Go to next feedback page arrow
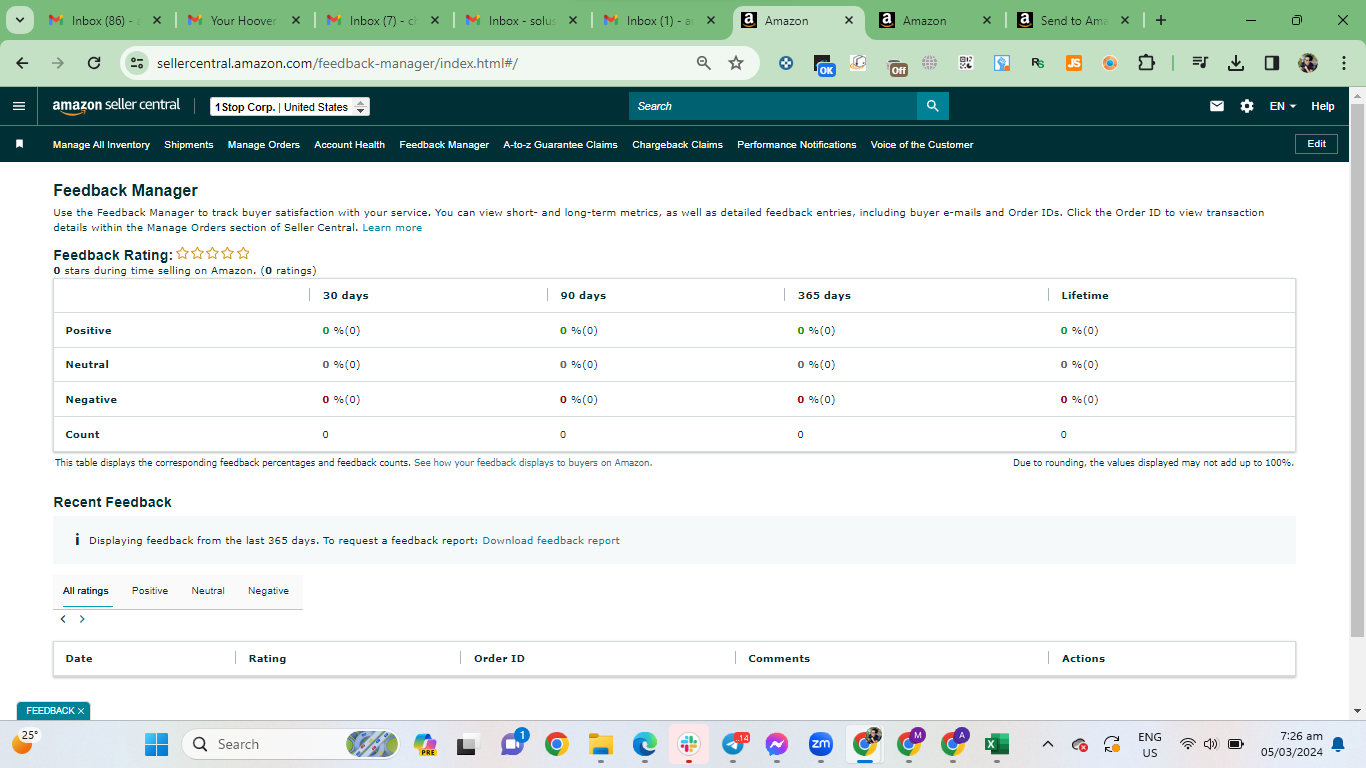Image resolution: width=1366 pixels, height=768 pixels. click(82, 619)
